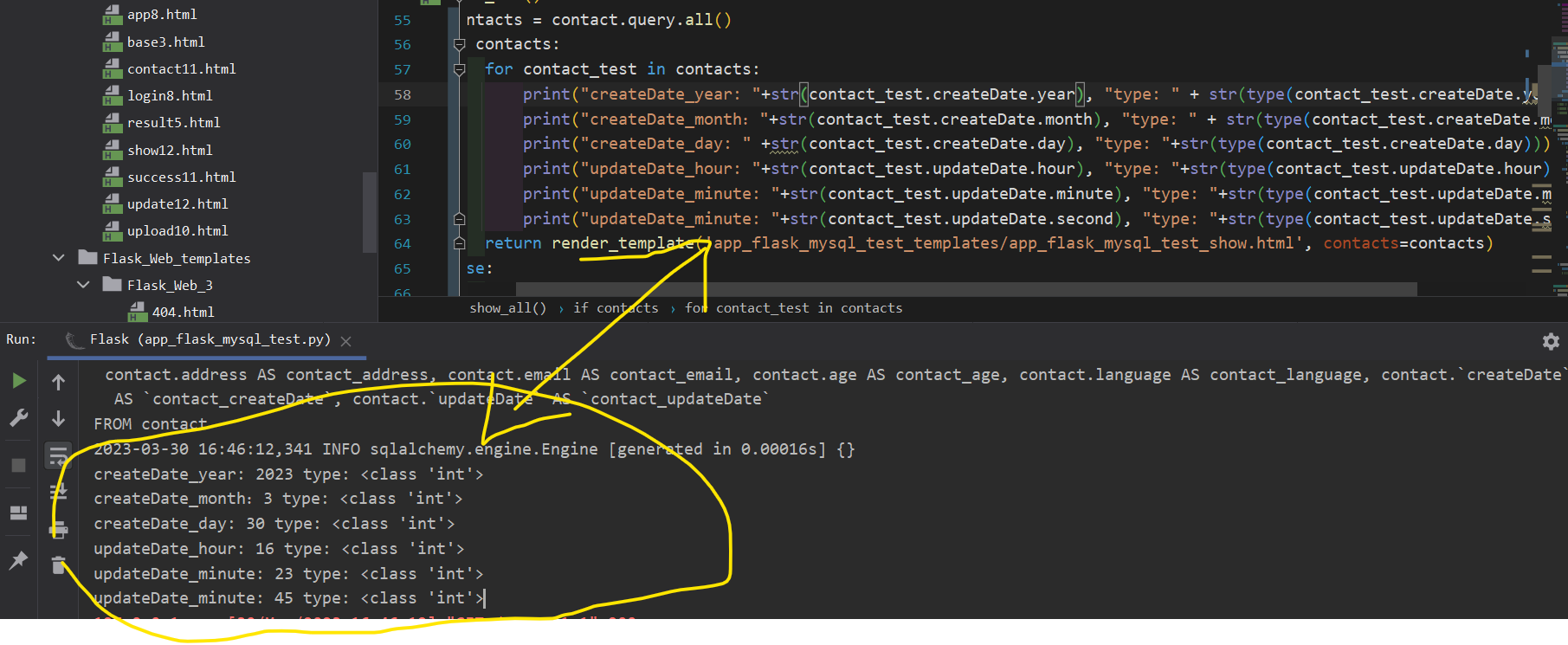Click the app8.html file icon
The width and height of the screenshot is (1568, 645).
point(113,15)
